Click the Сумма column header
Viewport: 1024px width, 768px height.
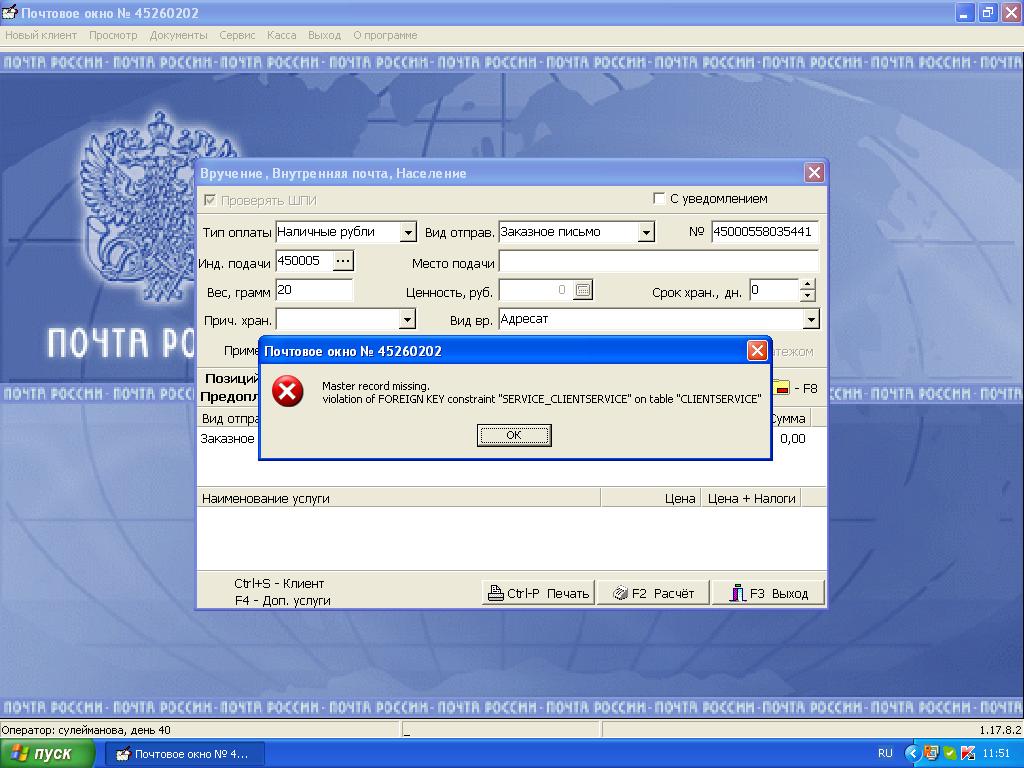coord(790,419)
